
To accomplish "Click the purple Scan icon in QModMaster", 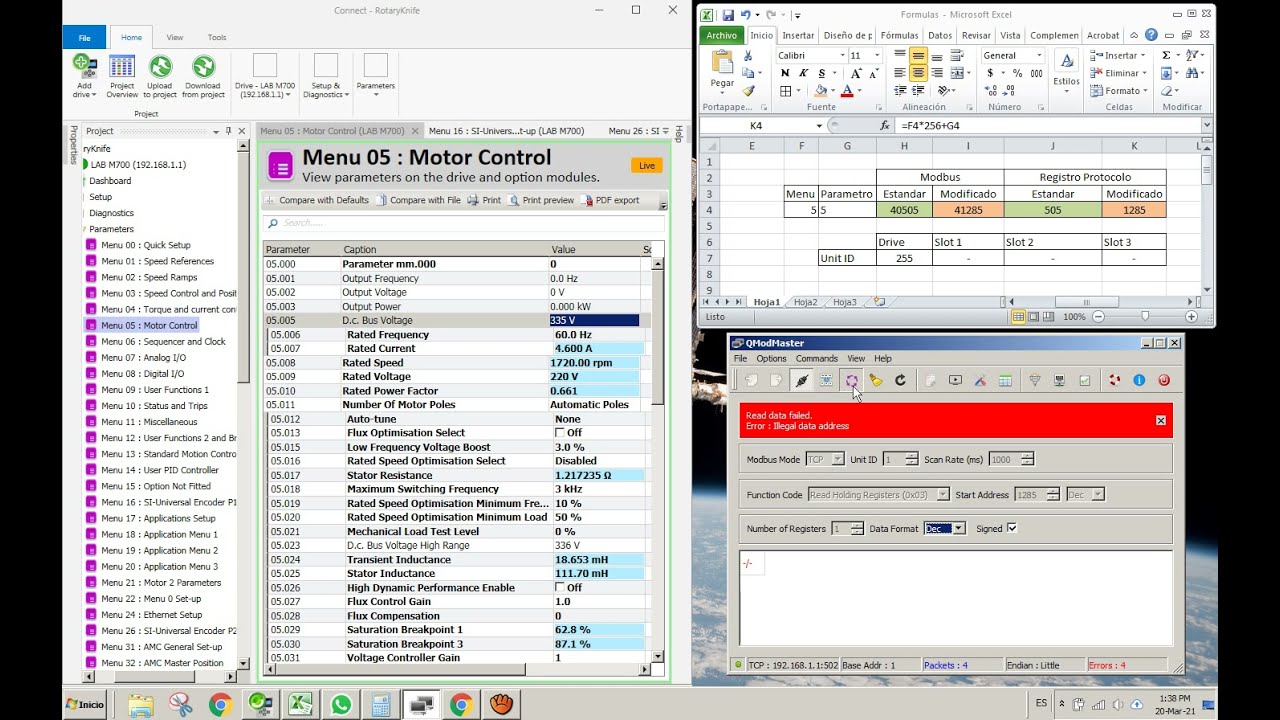I will (851, 380).
